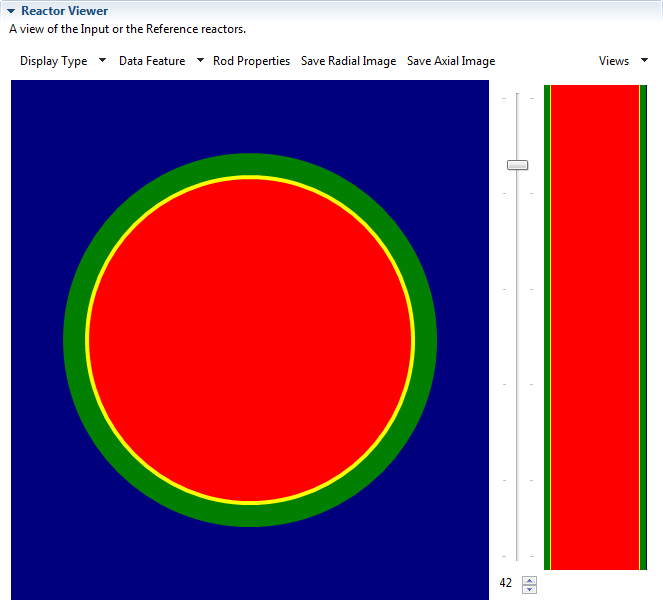Click the Views dropdown arrow
Viewport: 663px width, 605px height.
(644, 60)
